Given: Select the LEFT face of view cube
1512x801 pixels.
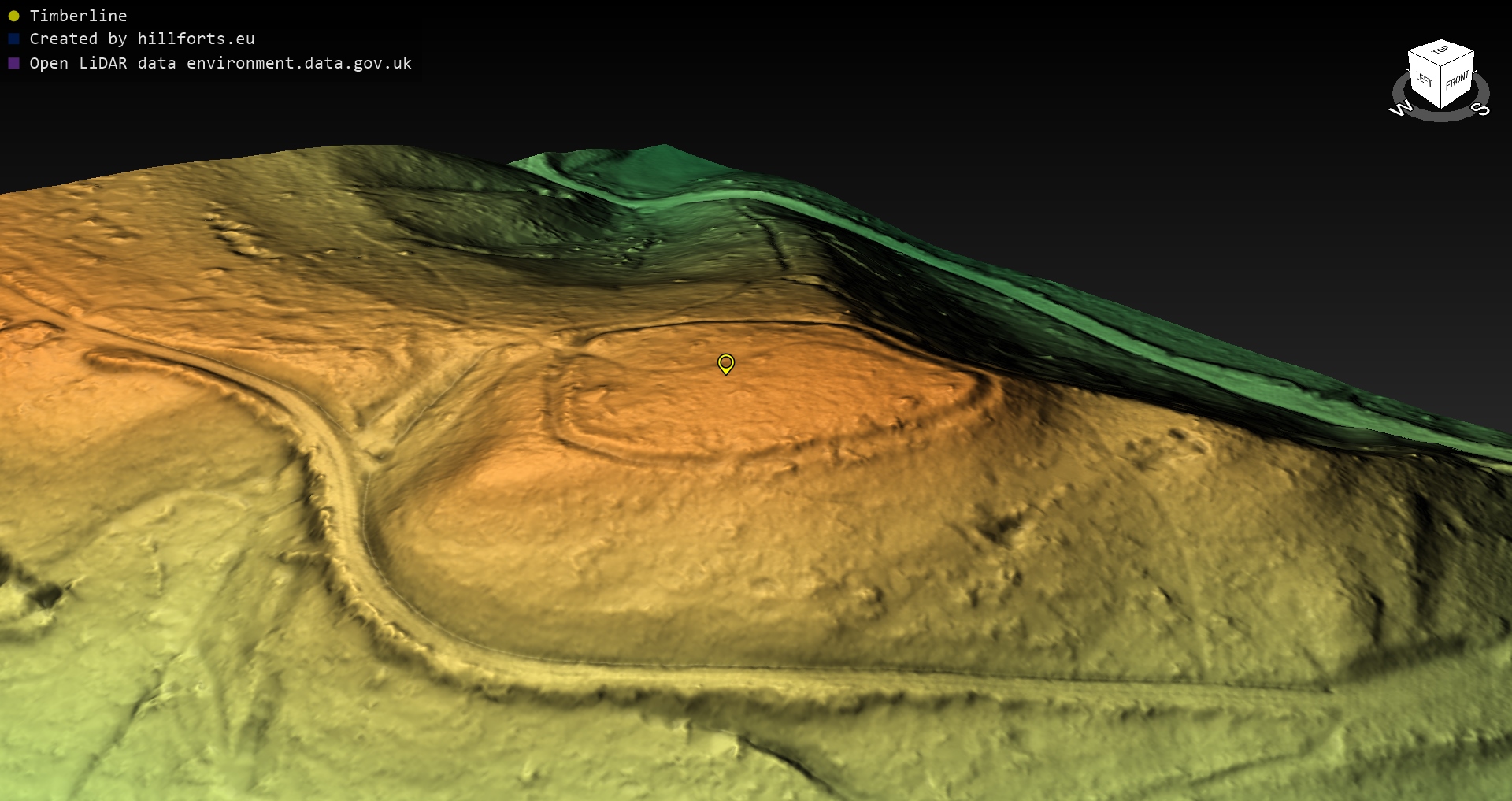Looking at the screenshot, I should pyautogui.click(x=1424, y=79).
